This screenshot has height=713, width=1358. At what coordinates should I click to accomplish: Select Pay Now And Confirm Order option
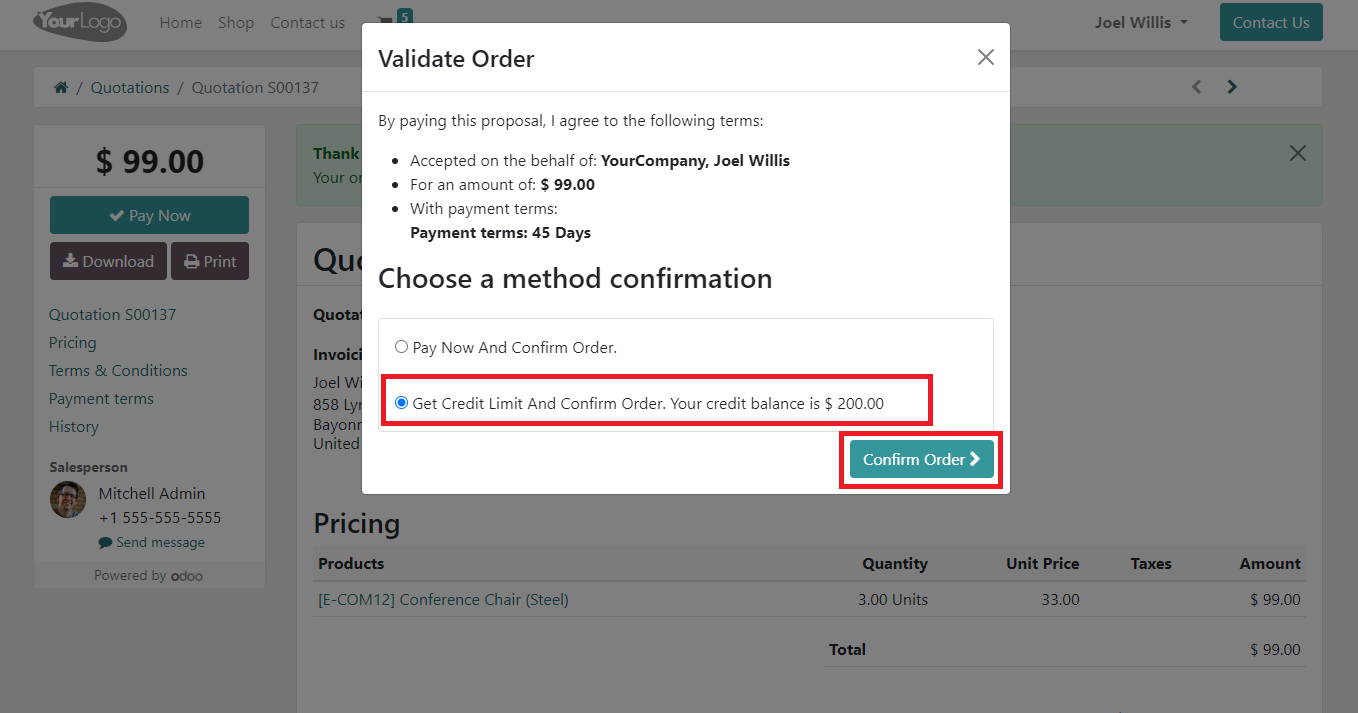401,348
